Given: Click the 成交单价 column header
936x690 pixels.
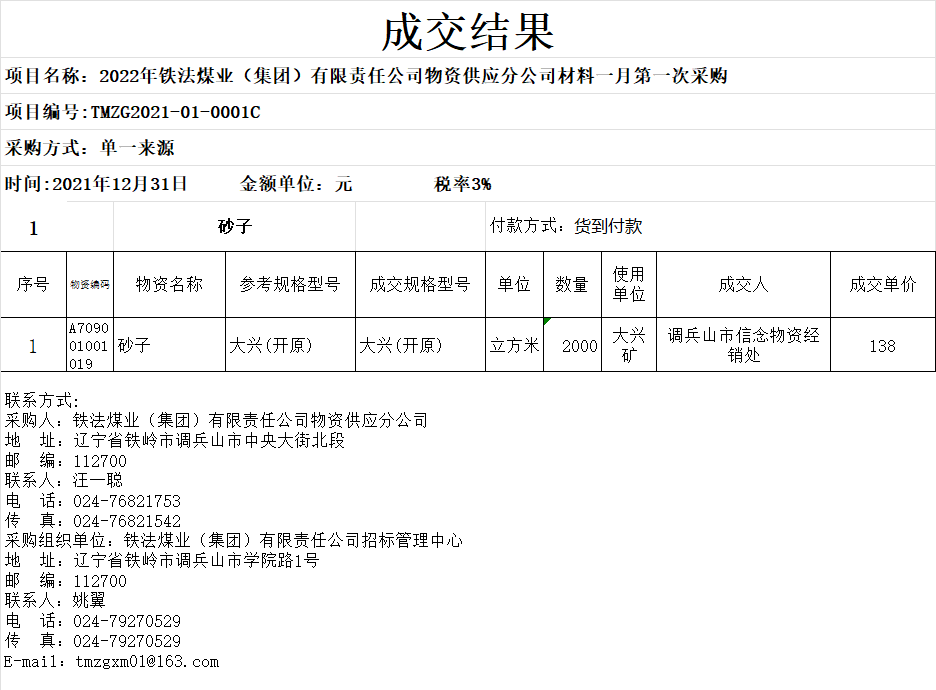Looking at the screenshot, I should 882,284.
